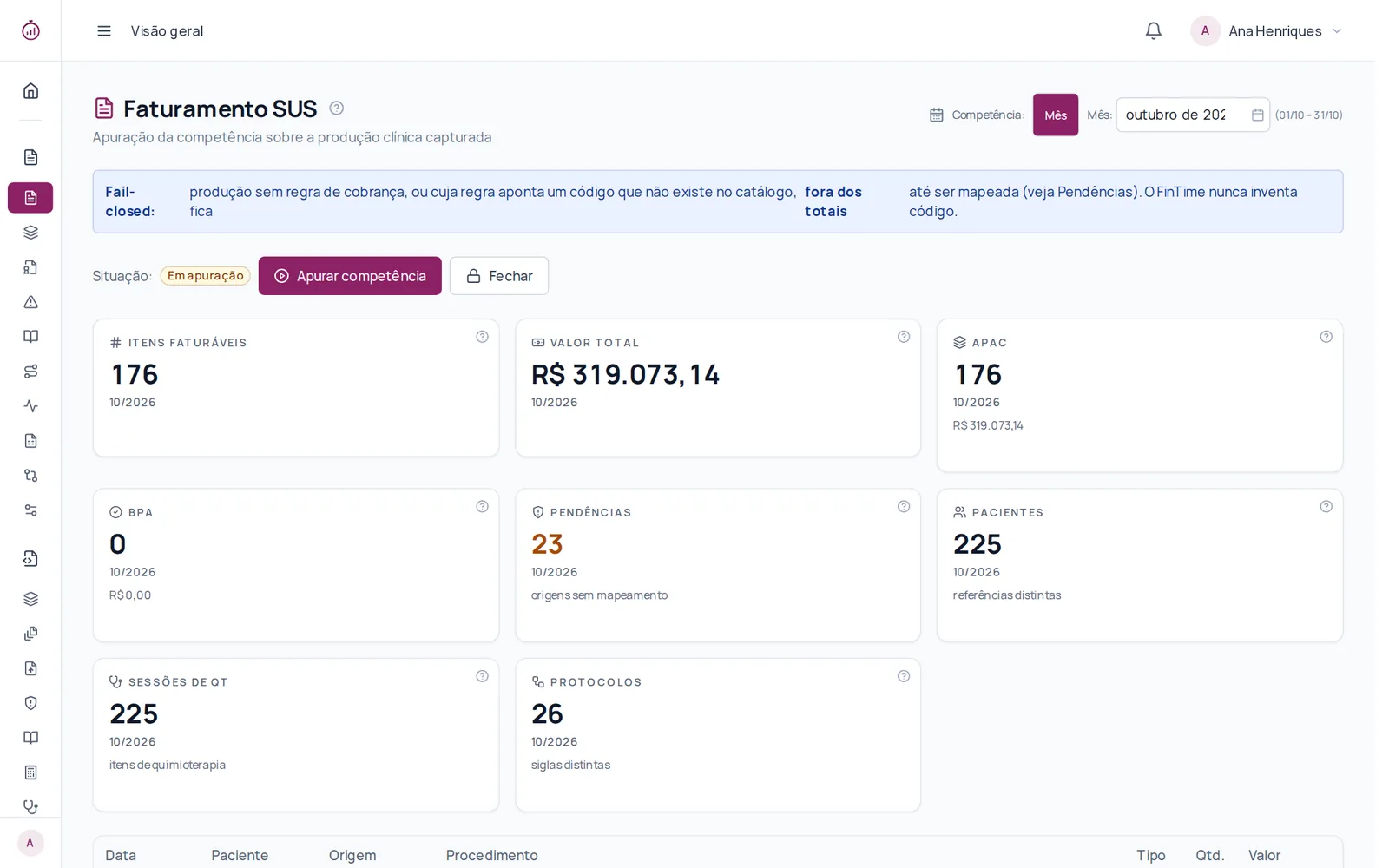Viewport: 1389px width, 868px height.
Task: Show help for Pendências card
Action: click(x=904, y=507)
